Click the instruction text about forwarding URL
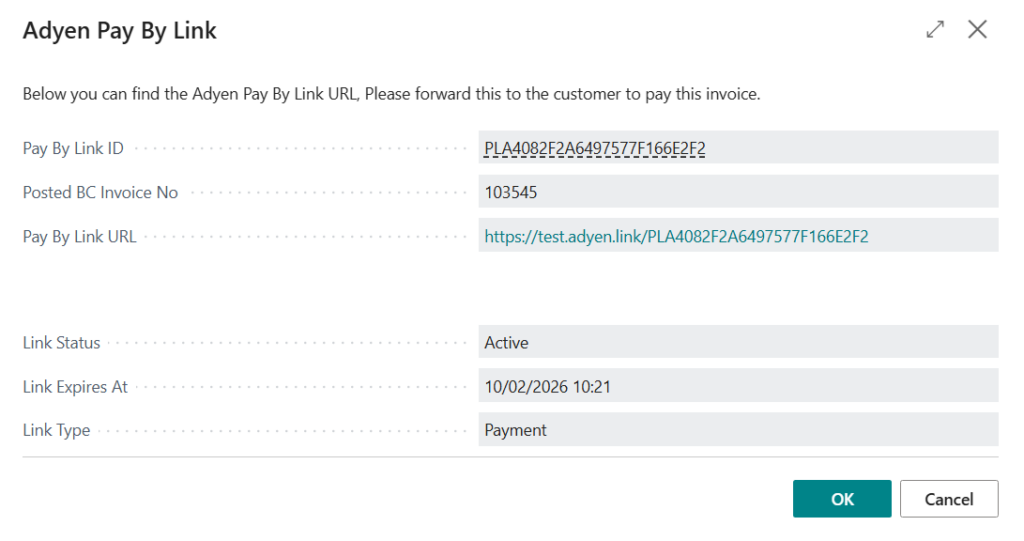 [391, 95]
